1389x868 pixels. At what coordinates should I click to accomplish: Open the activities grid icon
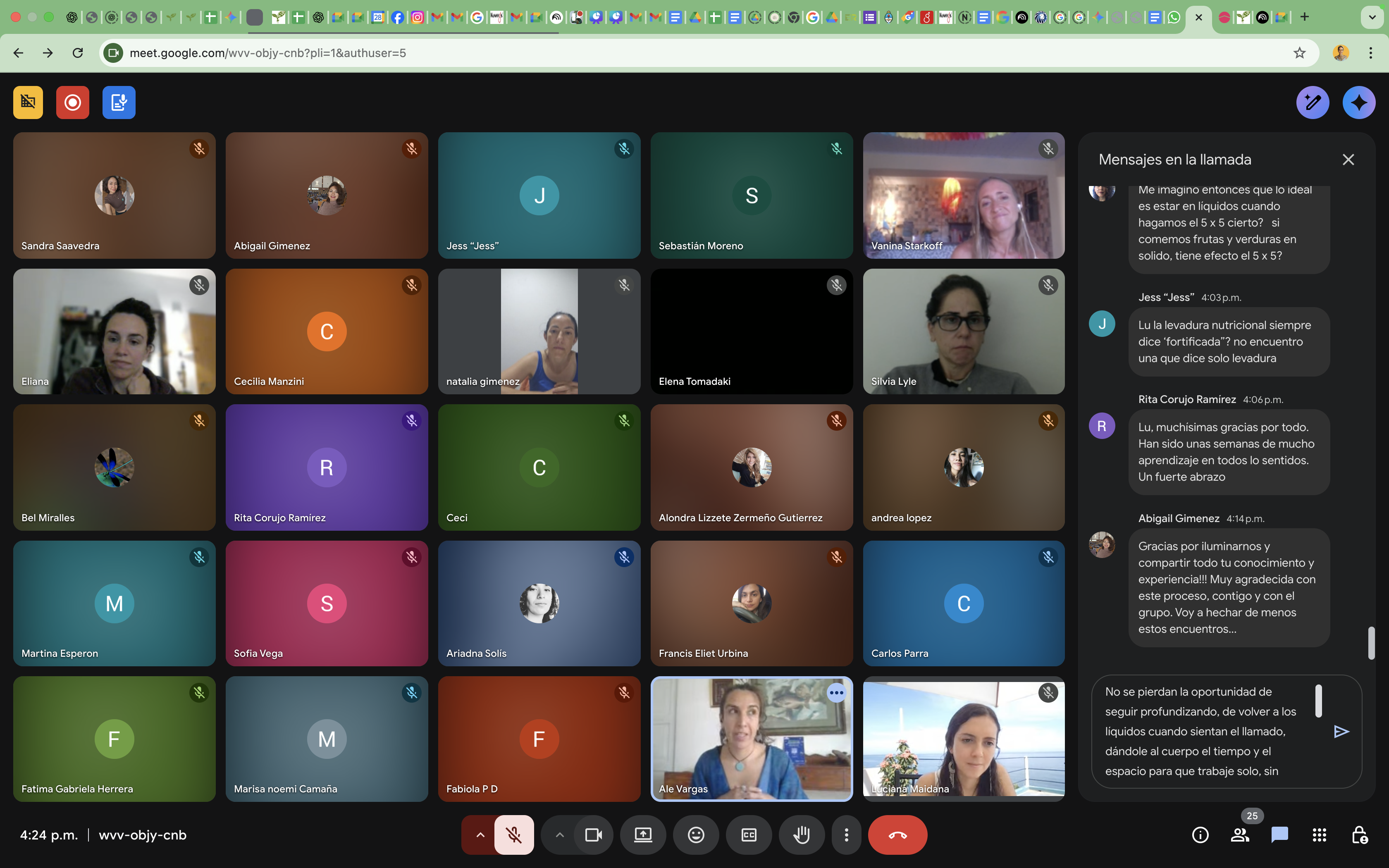click(1319, 835)
